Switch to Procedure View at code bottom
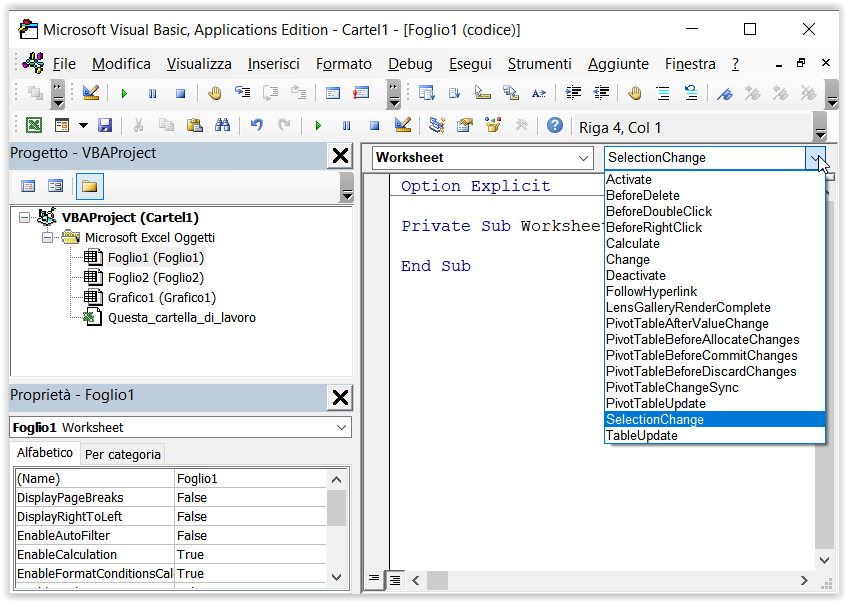The width and height of the screenshot is (847, 602). tap(374, 579)
